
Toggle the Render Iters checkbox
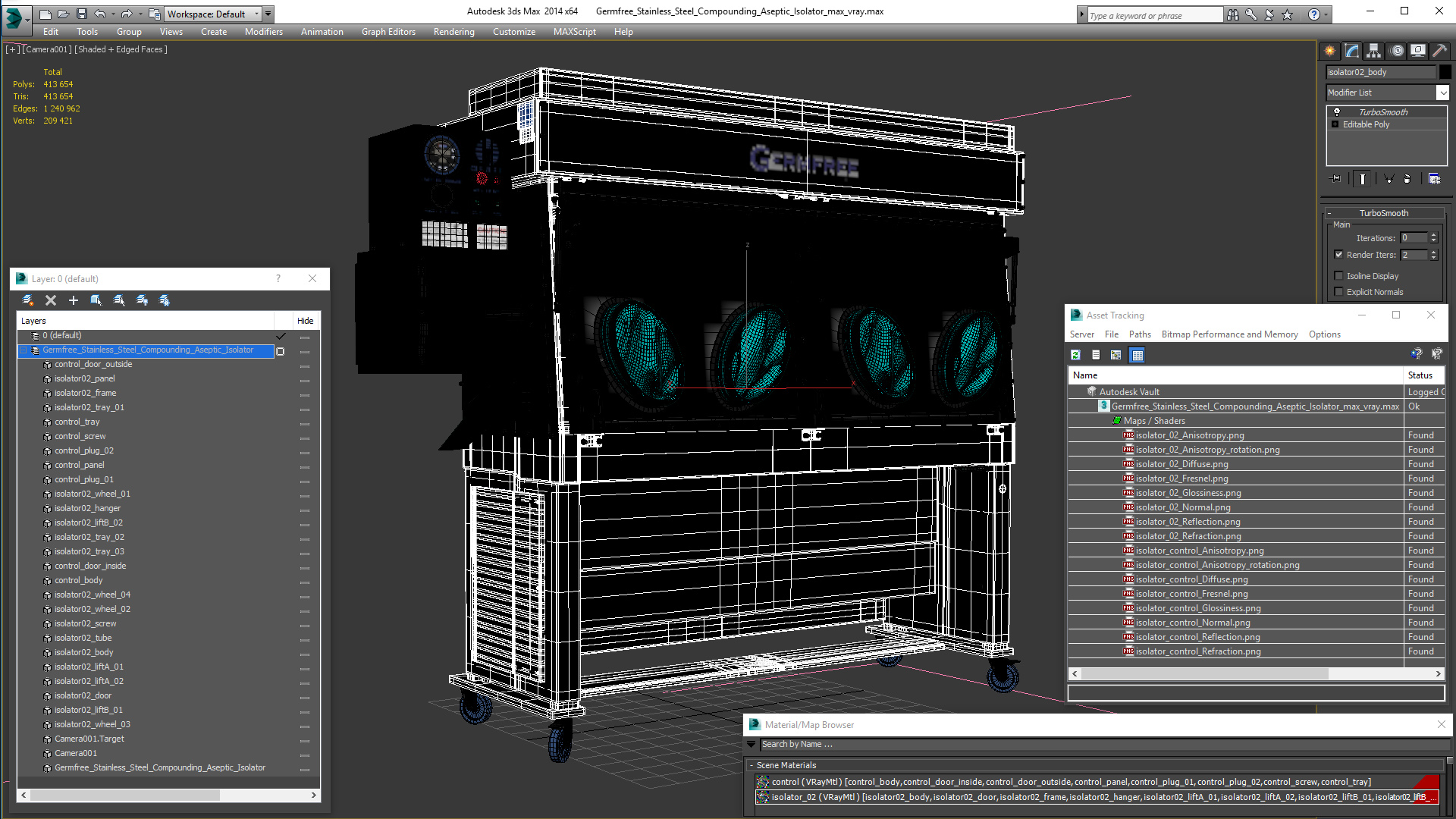[x=1338, y=255]
